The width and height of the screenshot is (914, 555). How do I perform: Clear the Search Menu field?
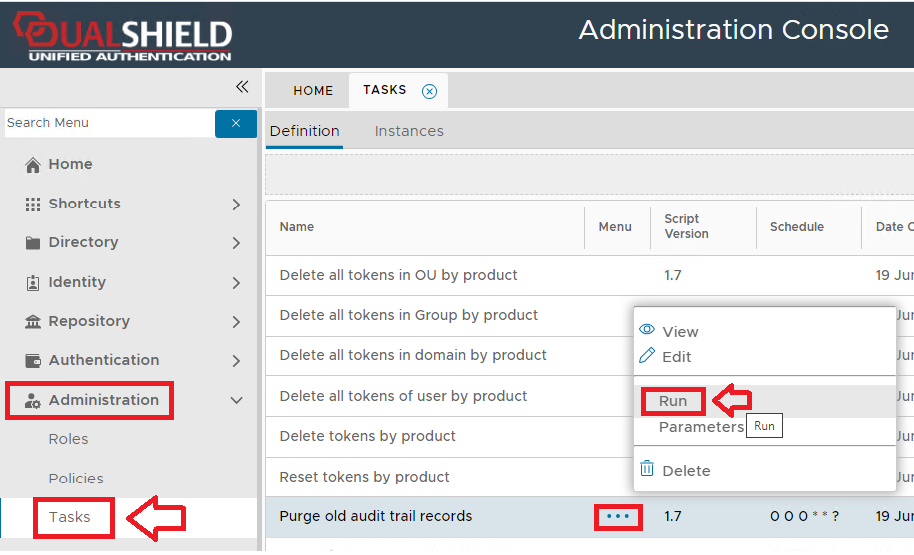(236, 123)
